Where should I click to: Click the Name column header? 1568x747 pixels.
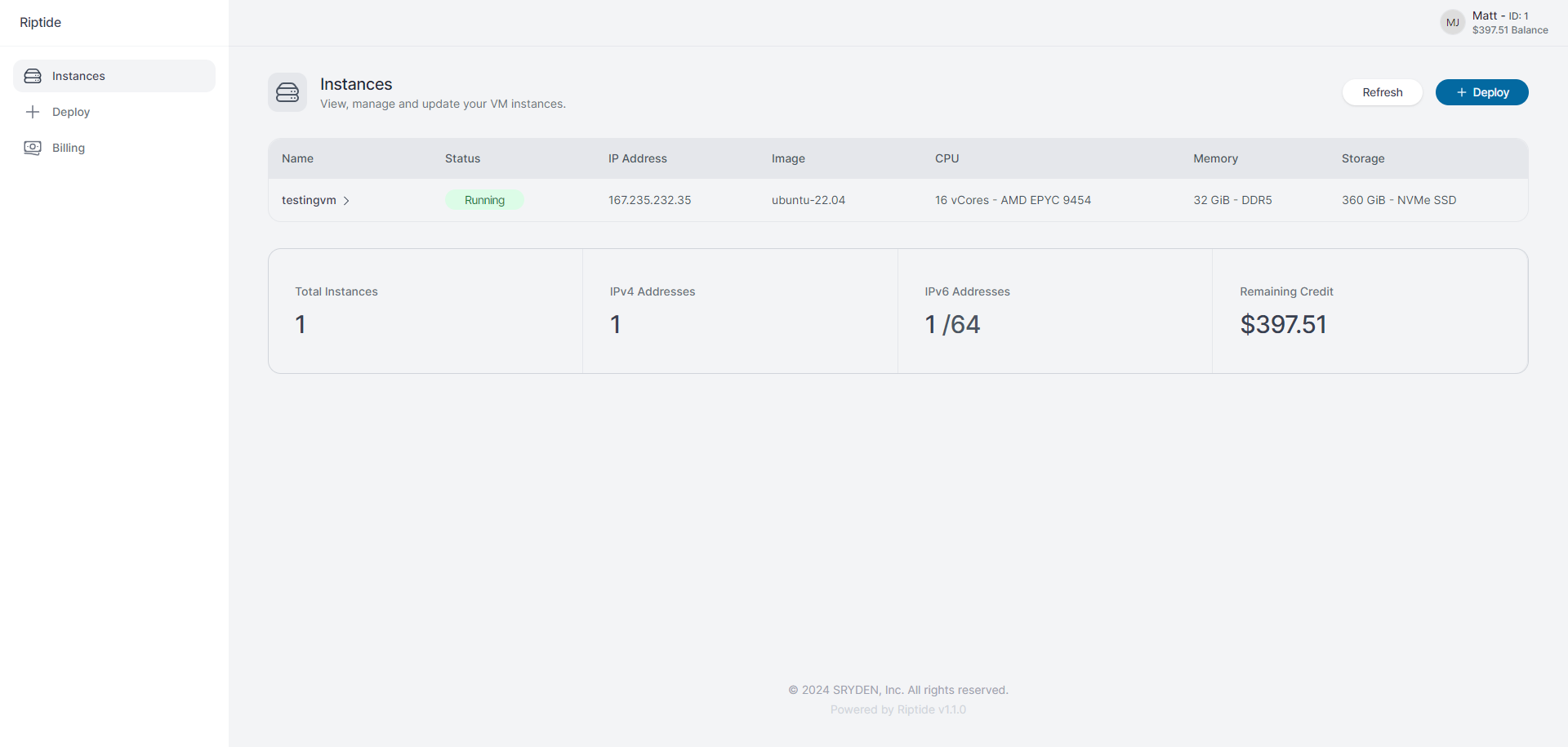point(297,158)
